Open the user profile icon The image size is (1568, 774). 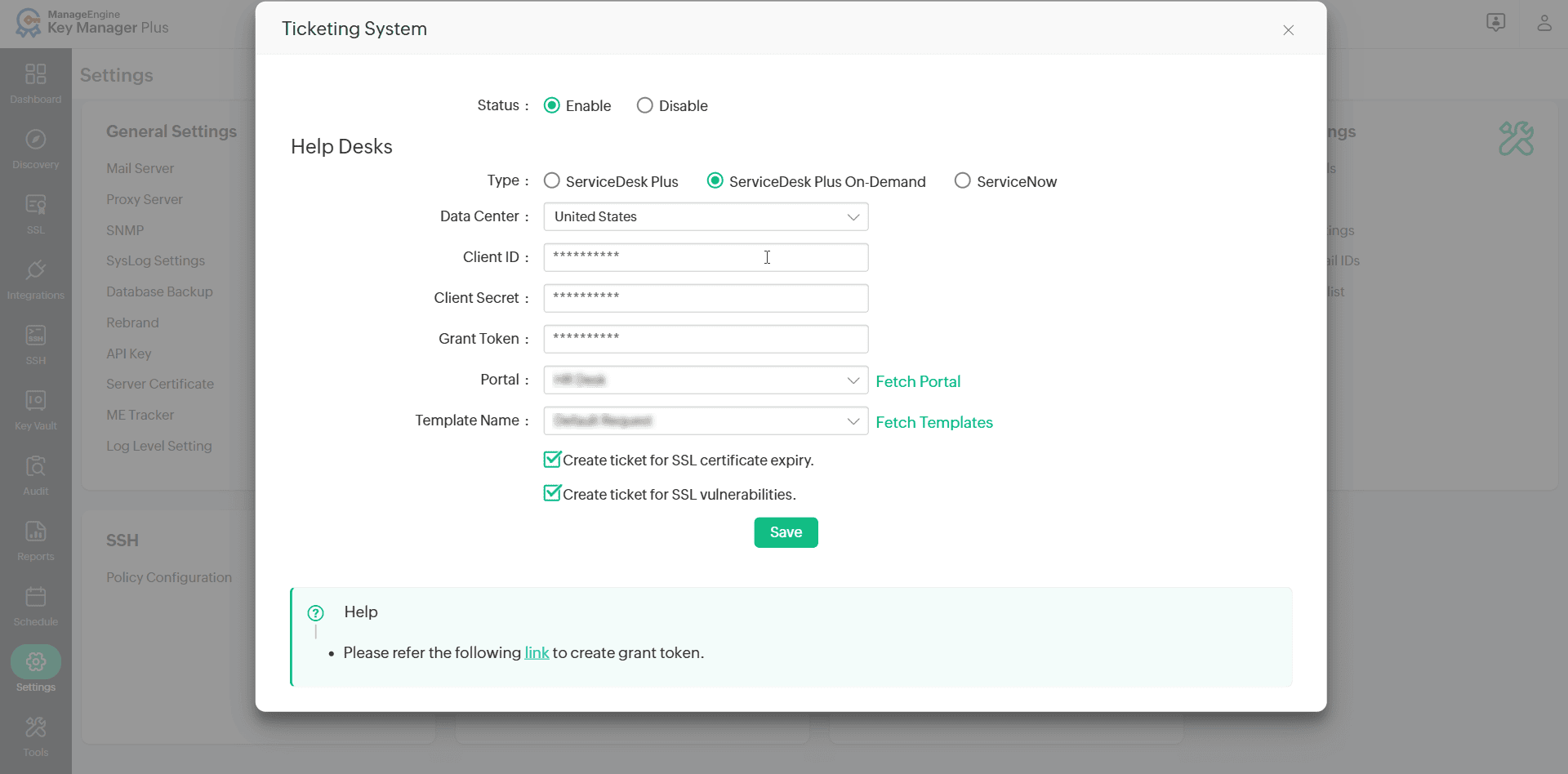point(1544,23)
